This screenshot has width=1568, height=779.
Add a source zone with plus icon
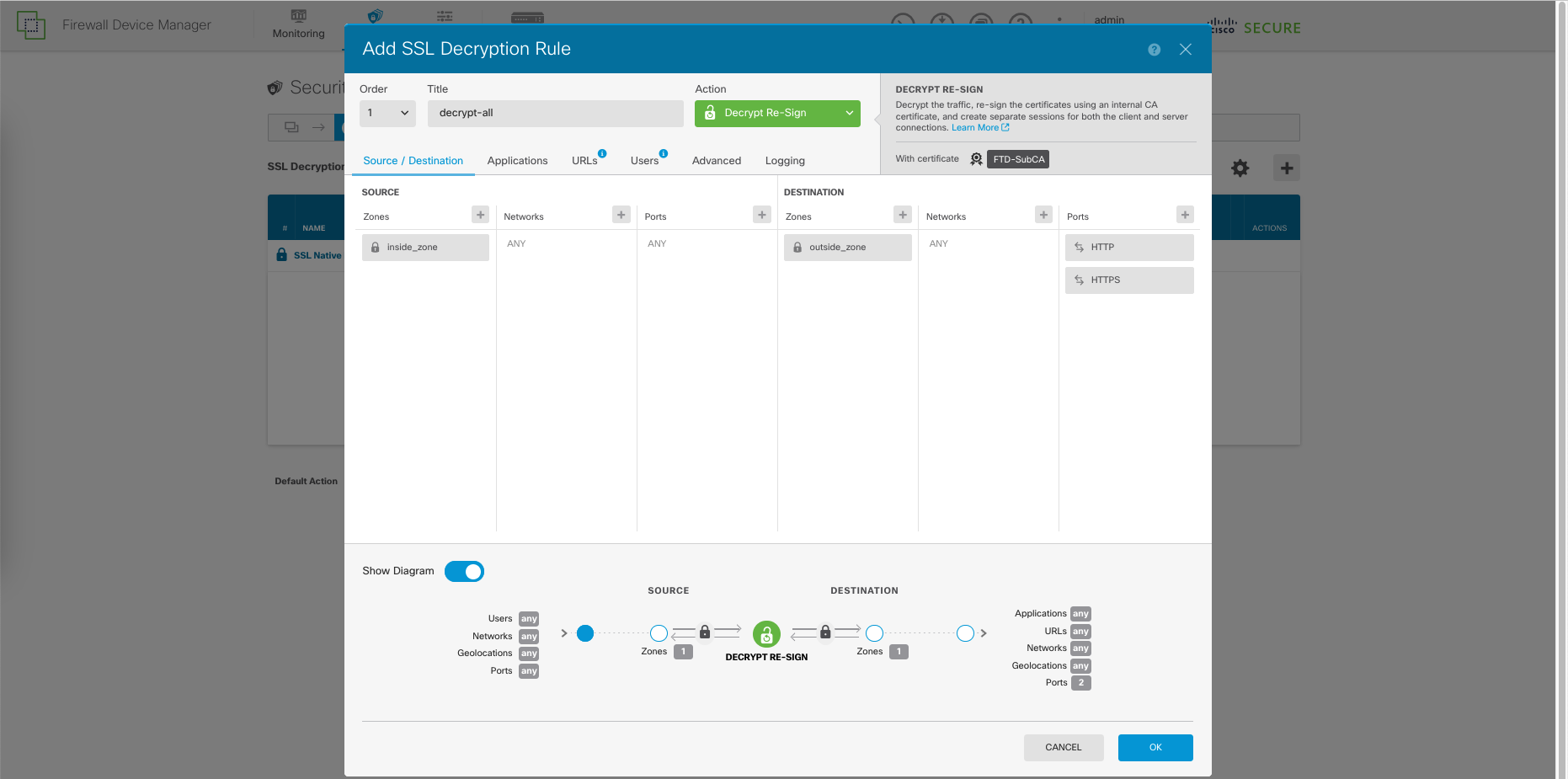point(480,215)
